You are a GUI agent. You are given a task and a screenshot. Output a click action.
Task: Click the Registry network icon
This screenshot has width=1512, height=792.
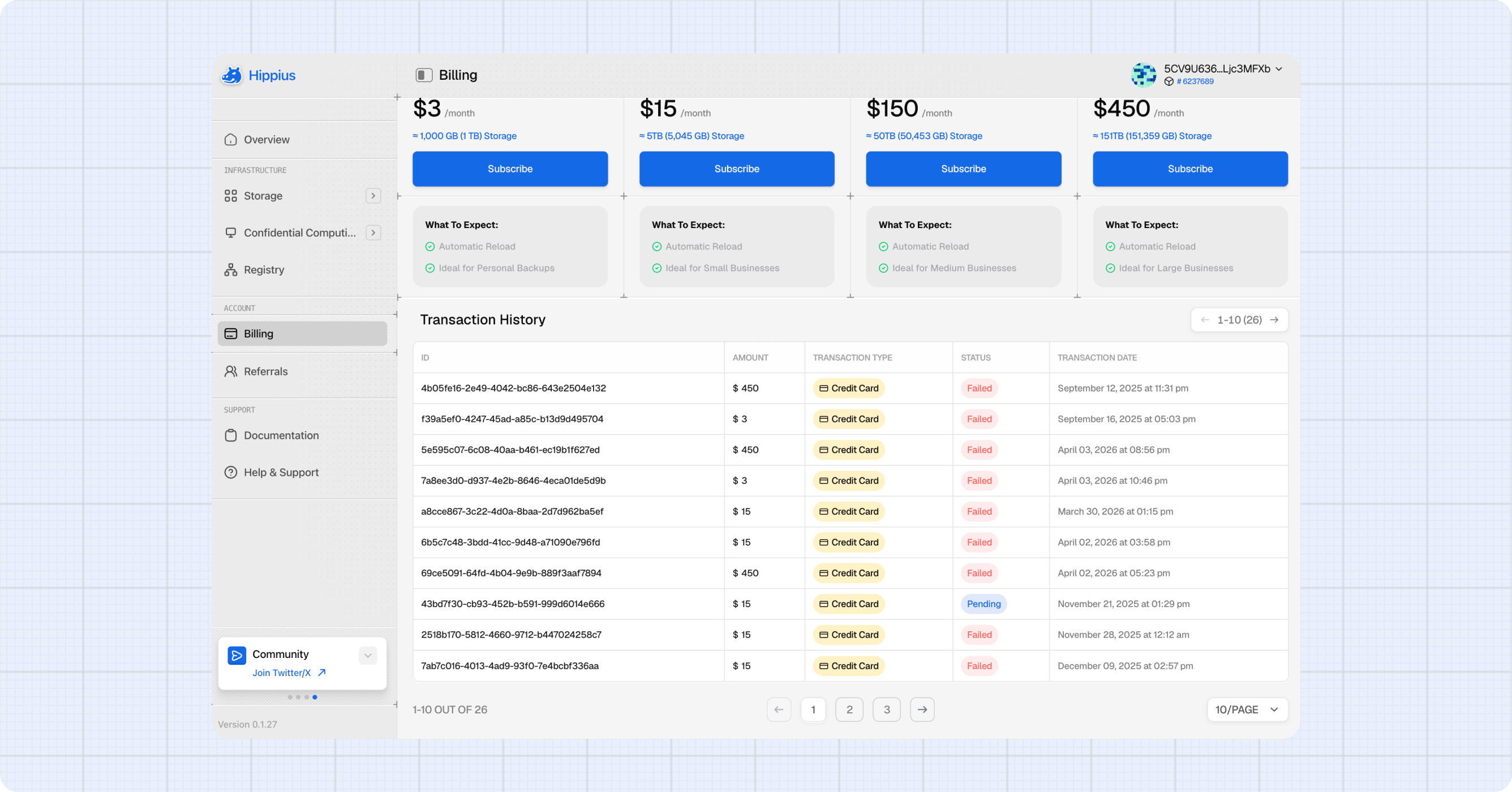(x=231, y=270)
